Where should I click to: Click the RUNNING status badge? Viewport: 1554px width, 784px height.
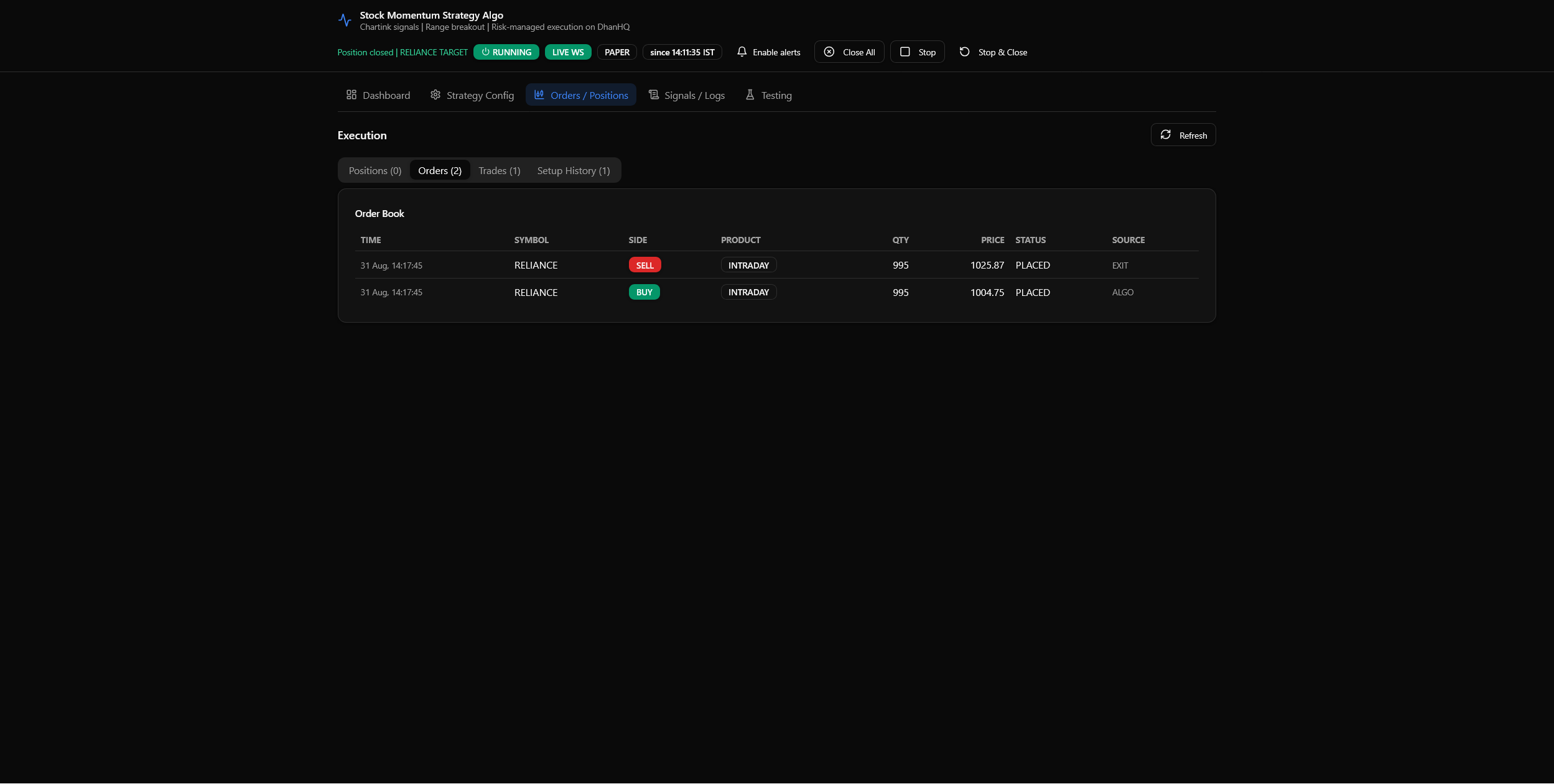click(506, 52)
